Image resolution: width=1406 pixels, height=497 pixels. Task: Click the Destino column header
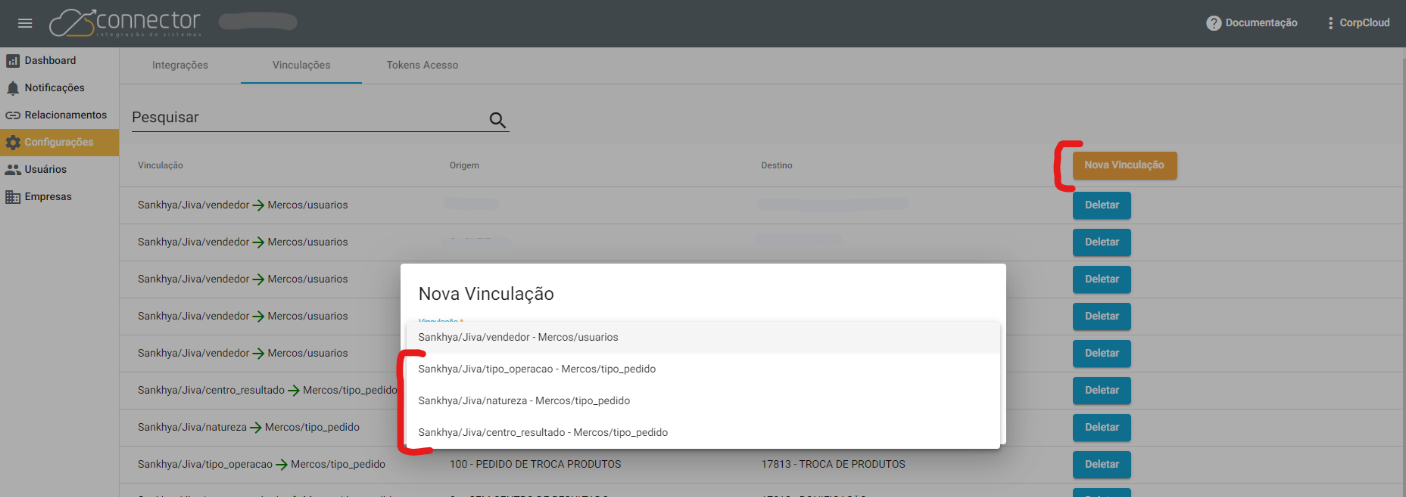click(777, 165)
